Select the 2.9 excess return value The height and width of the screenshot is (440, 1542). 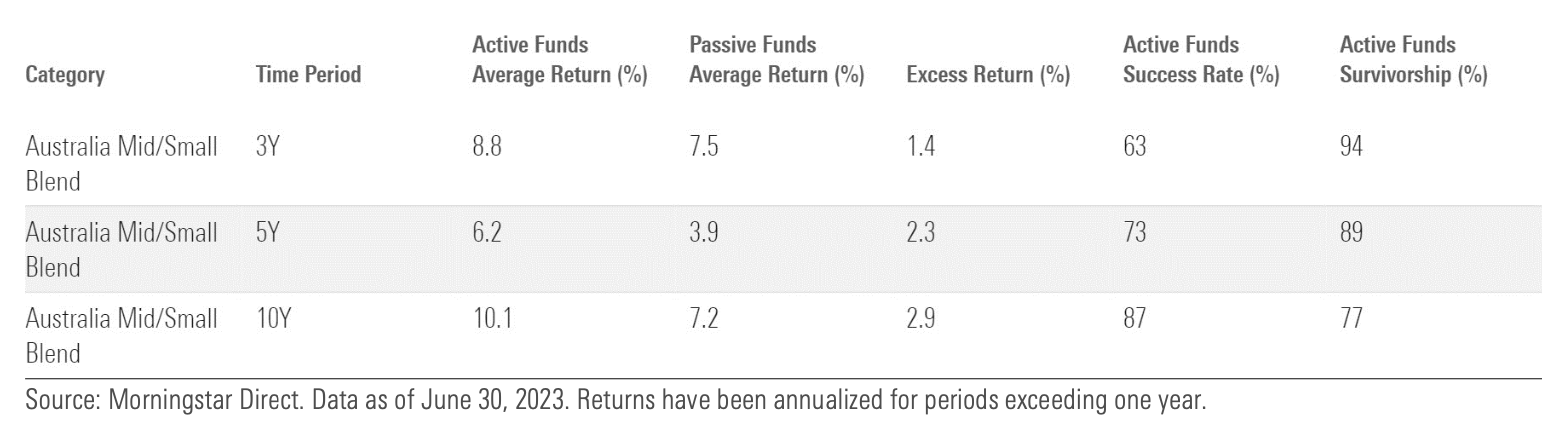click(x=921, y=319)
